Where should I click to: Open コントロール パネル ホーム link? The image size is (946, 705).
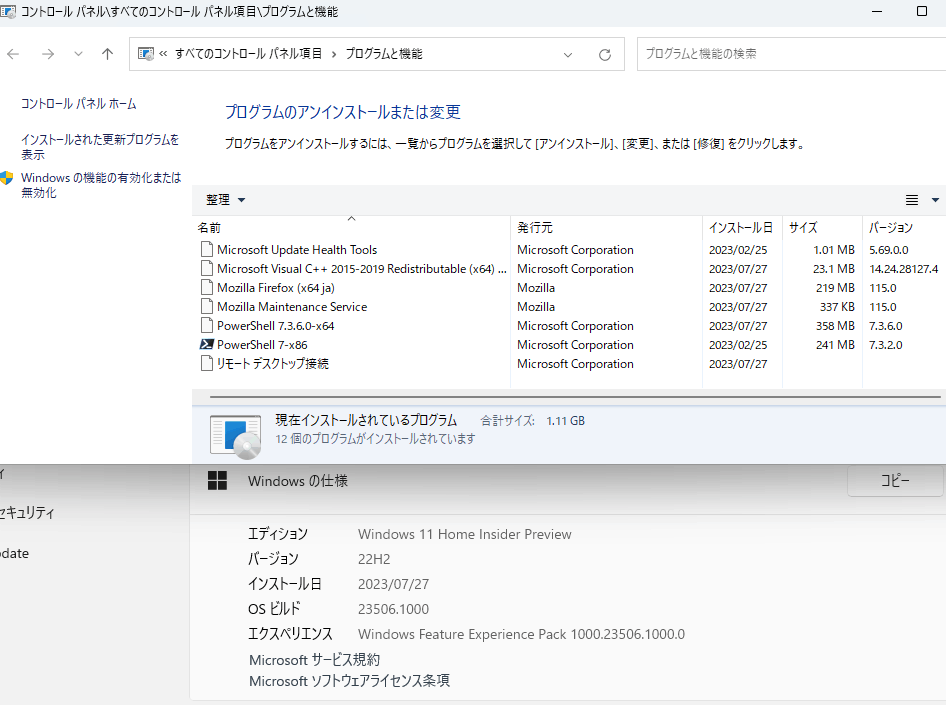[78, 104]
